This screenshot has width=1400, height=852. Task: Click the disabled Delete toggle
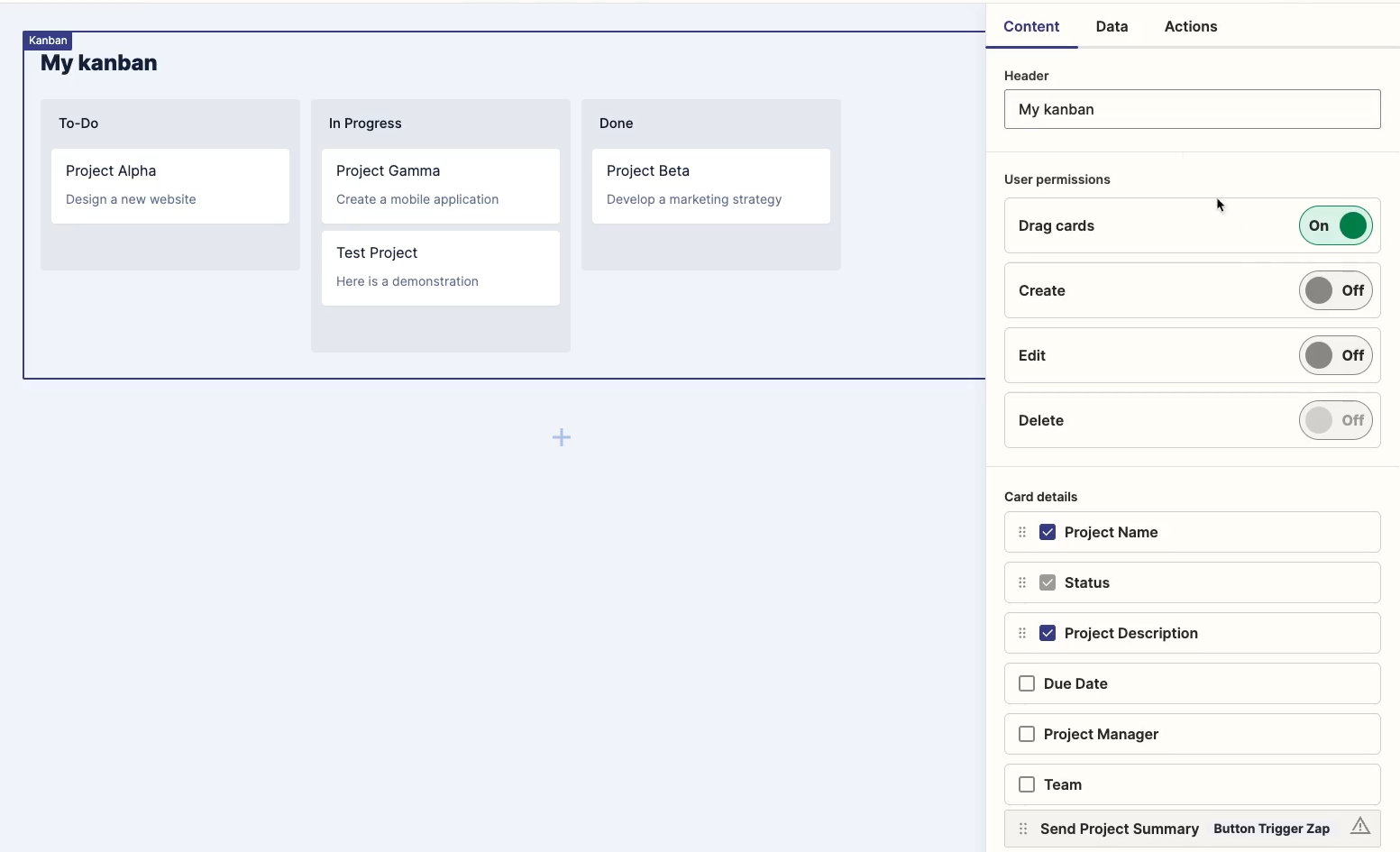1335,420
